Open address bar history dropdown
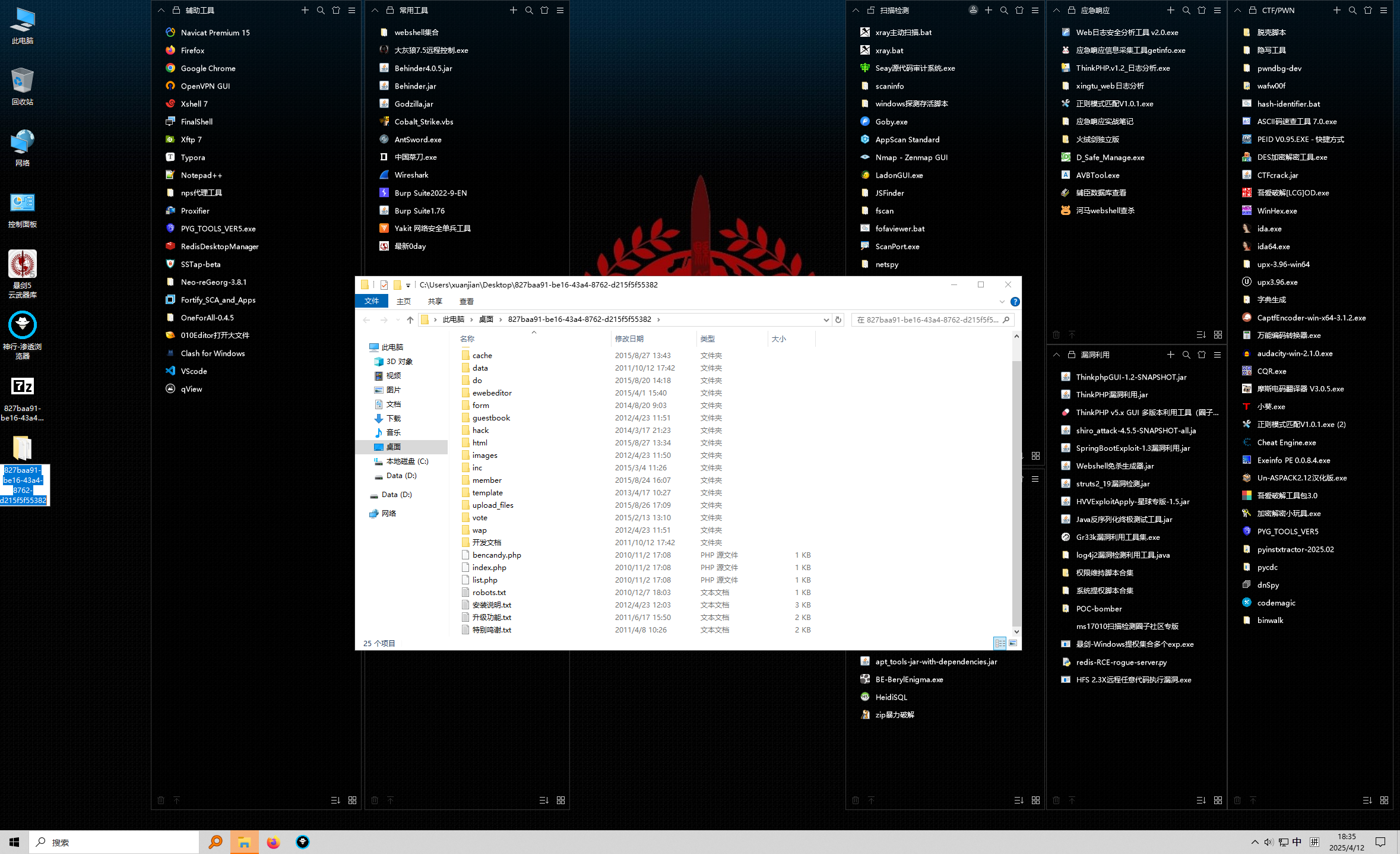This screenshot has height=854, width=1400. pos(826,320)
